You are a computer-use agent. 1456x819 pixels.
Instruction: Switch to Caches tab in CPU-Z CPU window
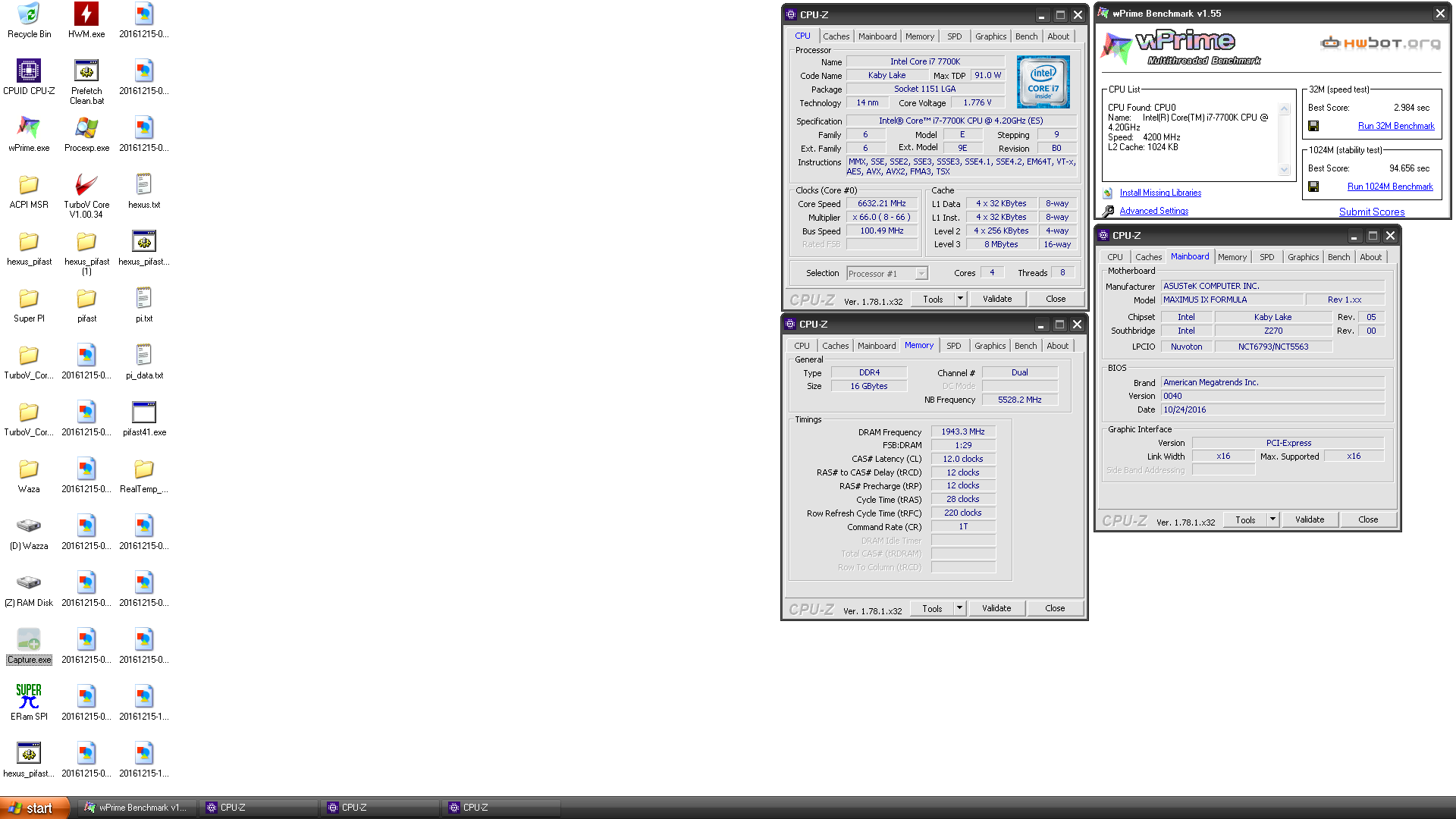point(836,36)
